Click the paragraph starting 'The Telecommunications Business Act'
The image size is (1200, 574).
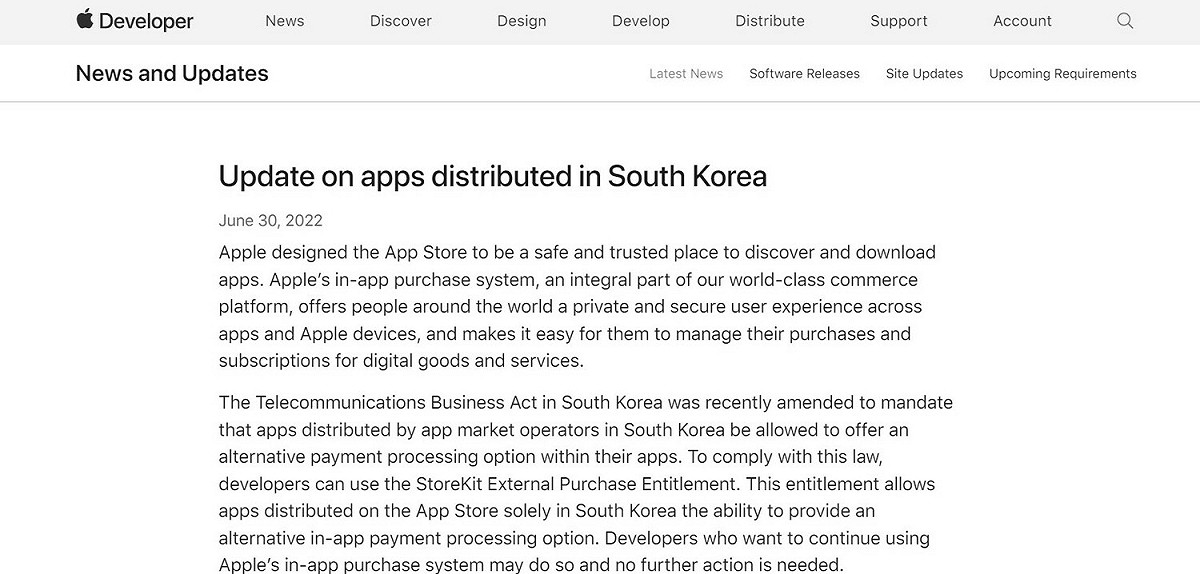[586, 484]
